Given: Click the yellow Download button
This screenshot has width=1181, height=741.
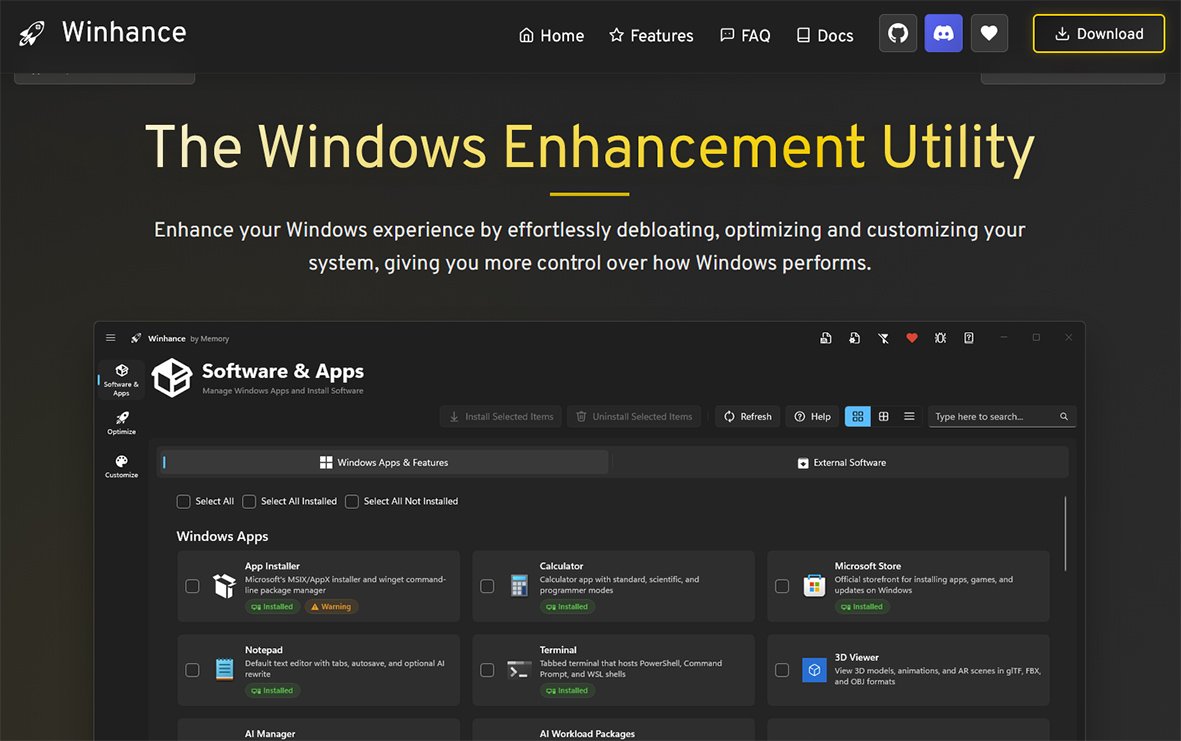Looking at the screenshot, I should (1099, 34).
